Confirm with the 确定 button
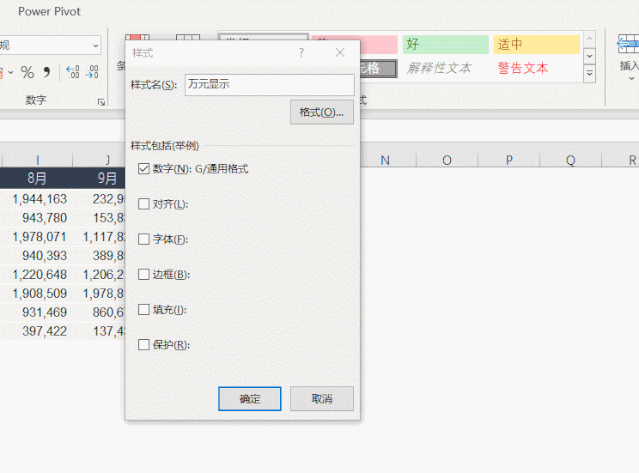Screen dimensions: 639x473 point(249,398)
